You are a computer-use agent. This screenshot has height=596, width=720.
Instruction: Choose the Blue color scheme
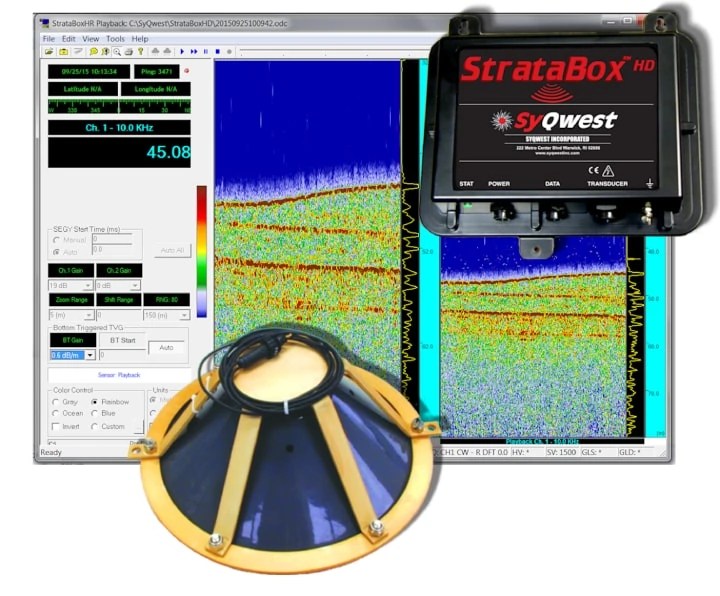95,413
